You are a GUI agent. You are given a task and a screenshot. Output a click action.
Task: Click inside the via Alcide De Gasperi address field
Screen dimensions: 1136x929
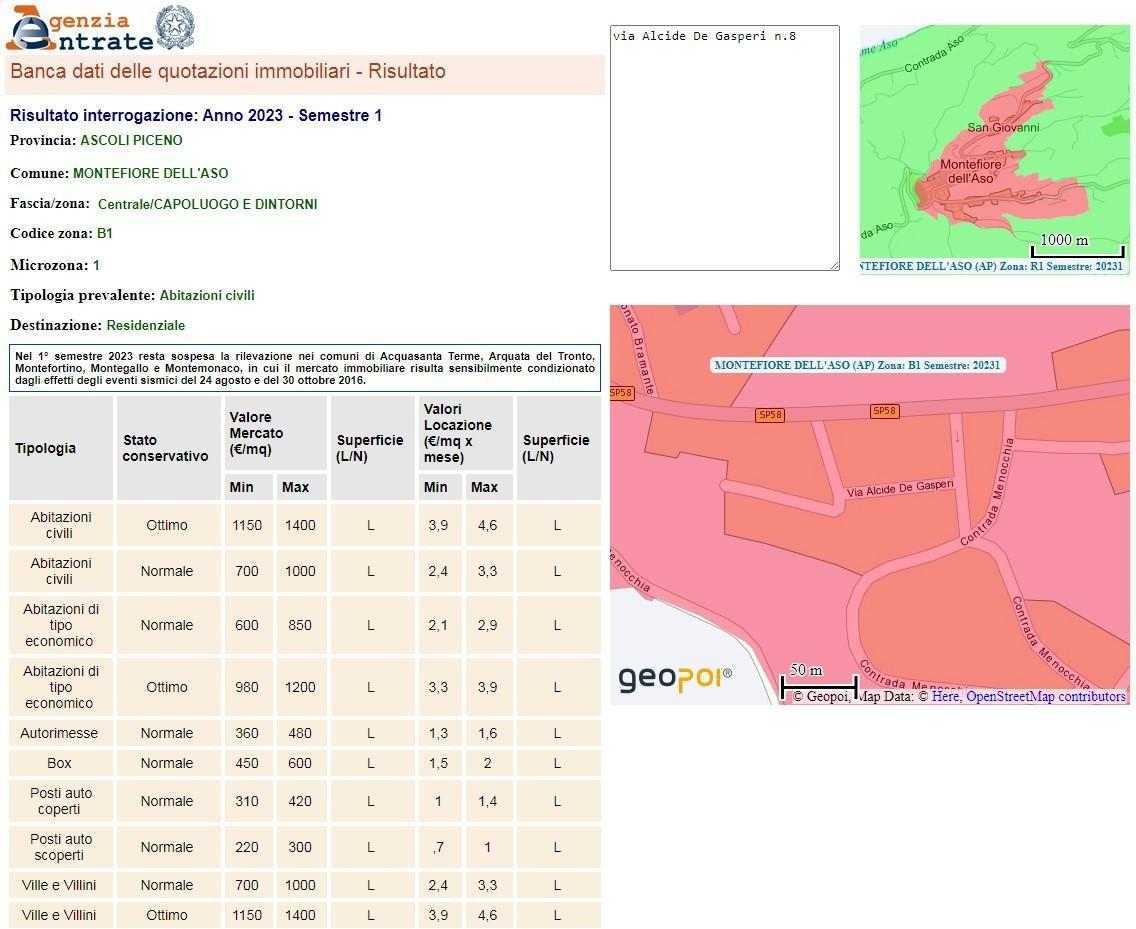724,150
